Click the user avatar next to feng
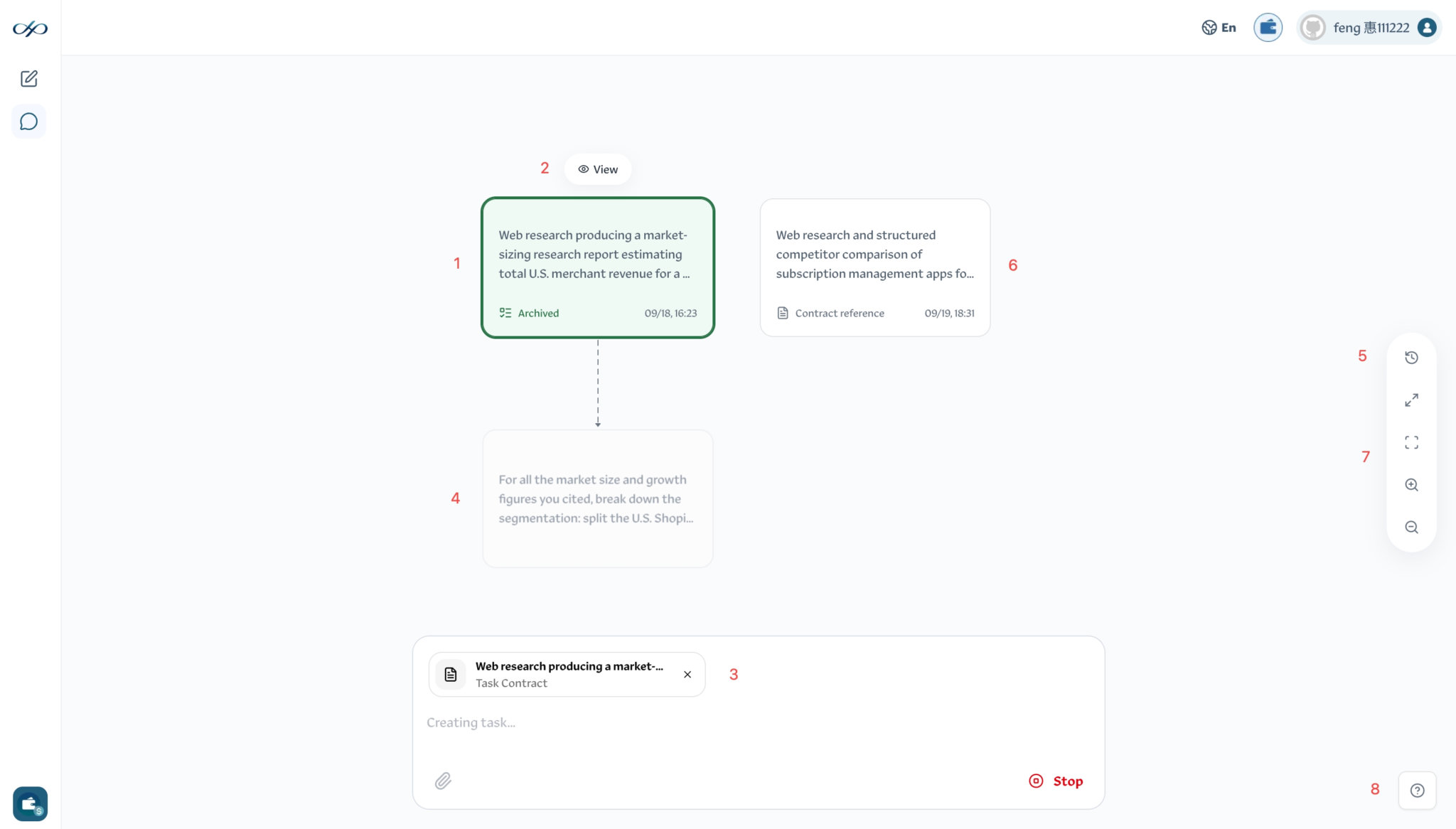The image size is (1456, 829). [x=1313, y=28]
